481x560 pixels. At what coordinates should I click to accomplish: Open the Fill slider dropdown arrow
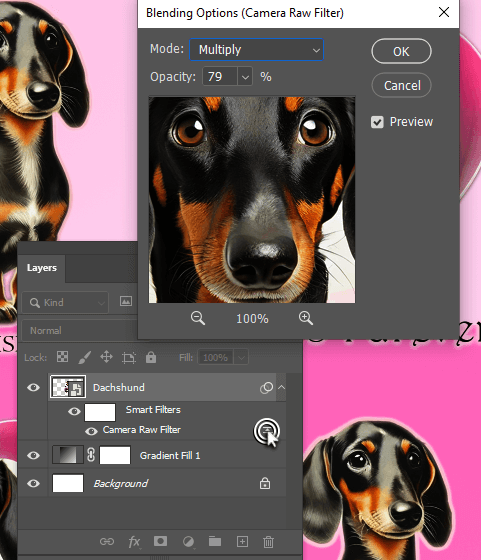[x=241, y=357]
